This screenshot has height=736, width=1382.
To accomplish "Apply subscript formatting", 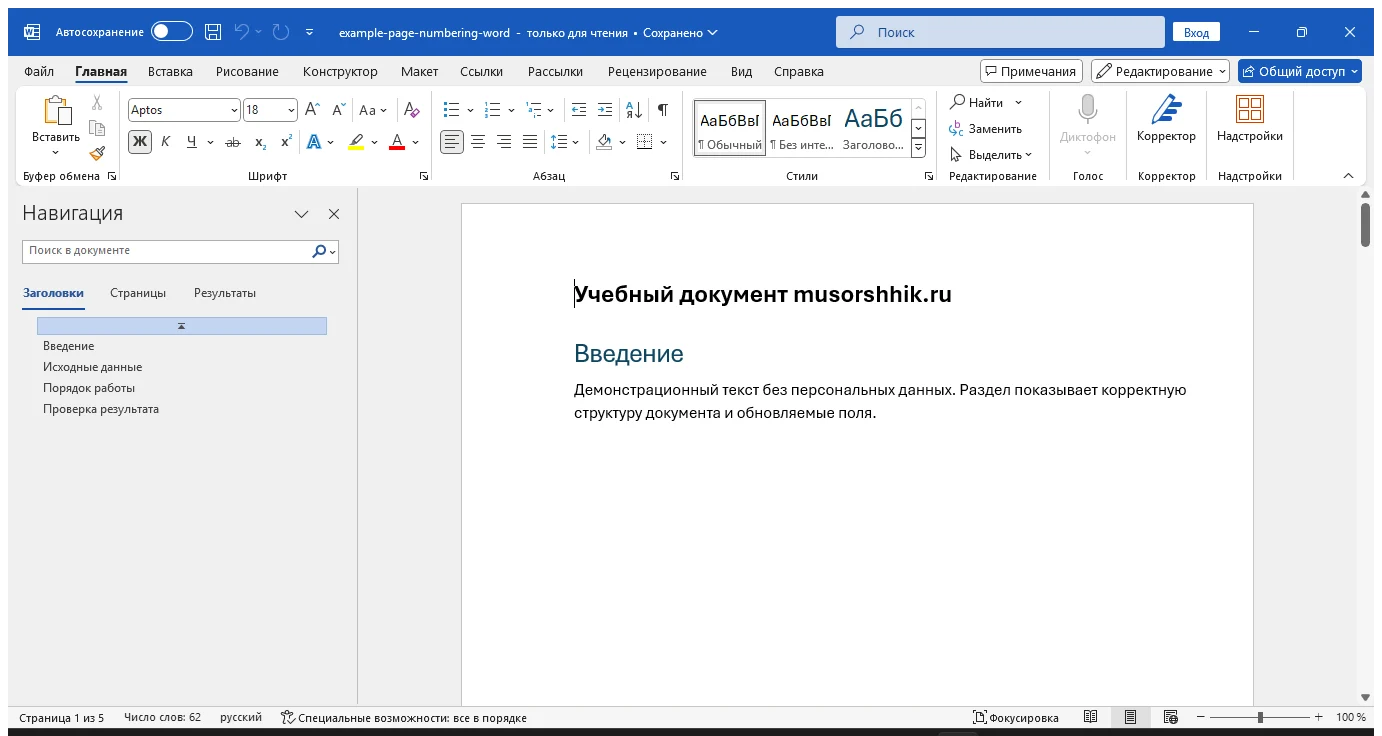I will (x=260, y=142).
